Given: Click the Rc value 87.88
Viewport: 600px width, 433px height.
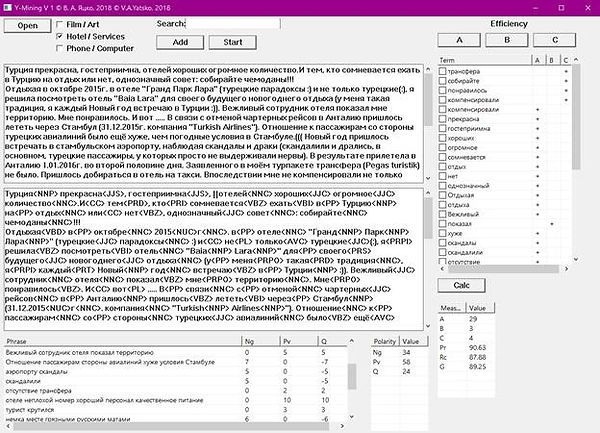Looking at the screenshot, I should (x=477, y=357).
